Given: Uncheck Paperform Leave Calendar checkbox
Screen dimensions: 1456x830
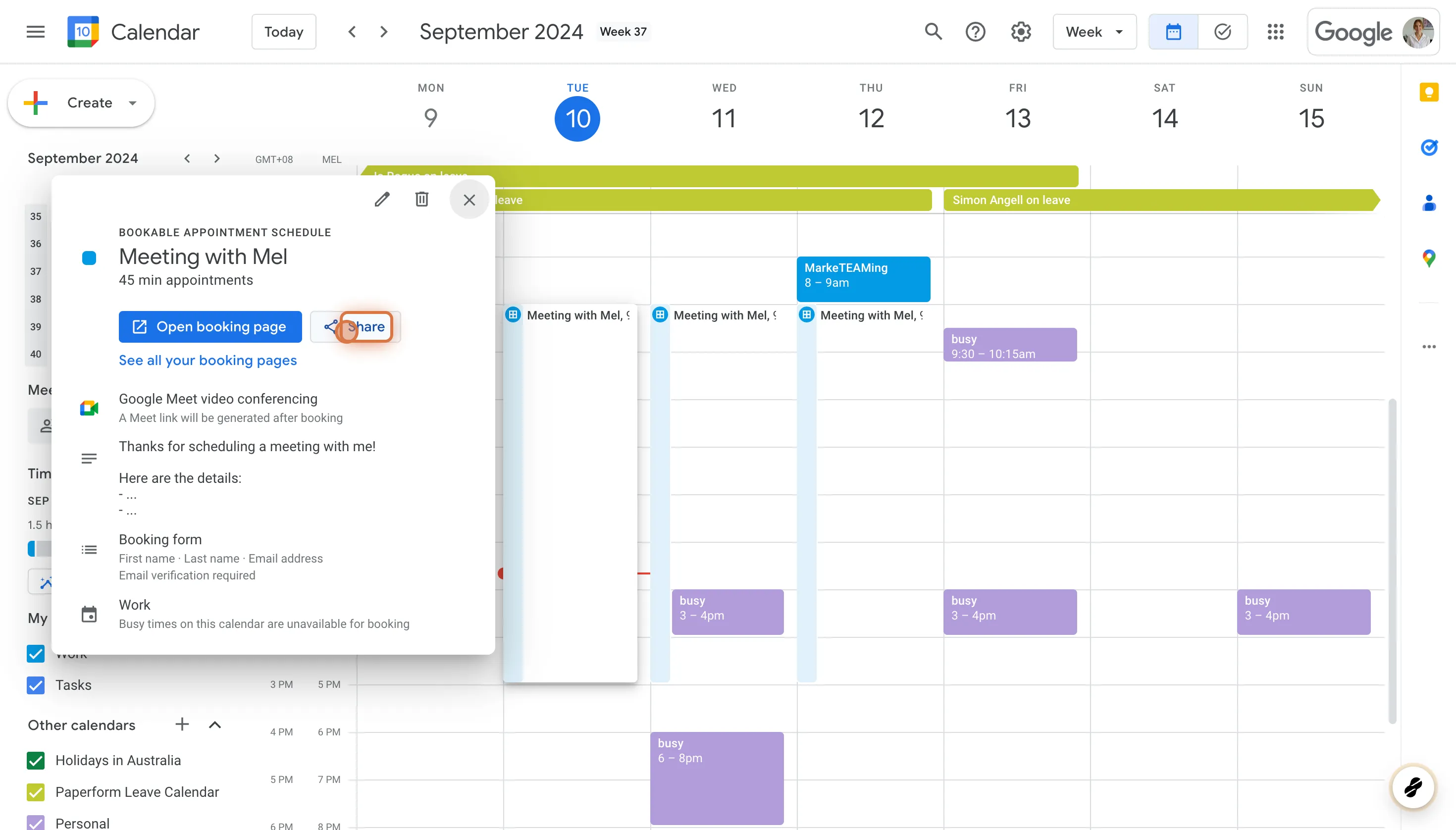Looking at the screenshot, I should 36,792.
